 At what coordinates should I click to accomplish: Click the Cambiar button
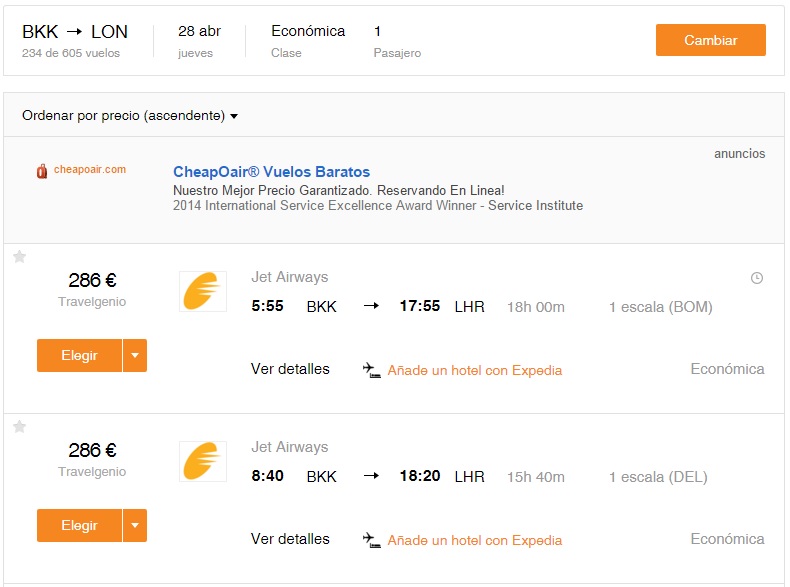pyautogui.click(x=710, y=40)
